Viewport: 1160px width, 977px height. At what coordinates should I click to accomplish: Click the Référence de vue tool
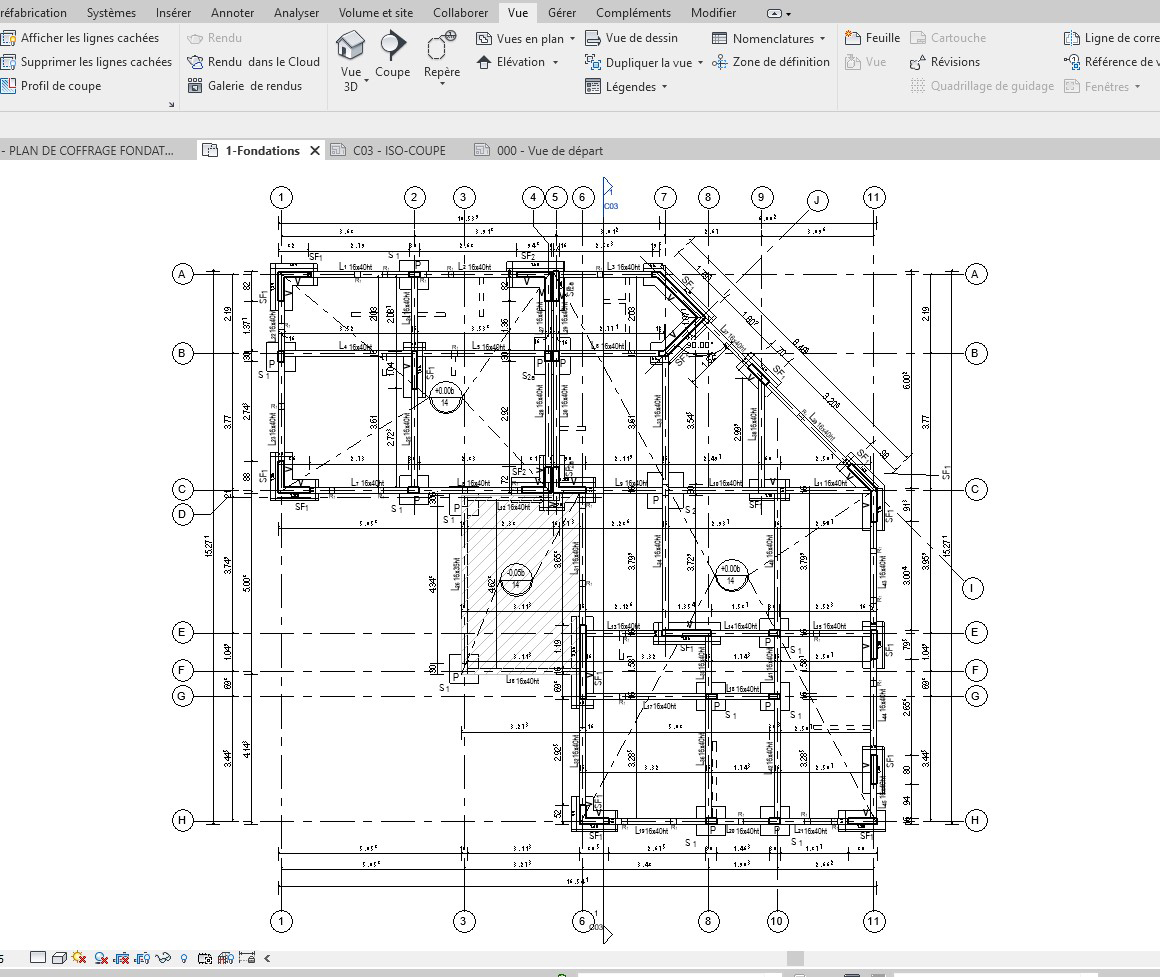[x=1111, y=62]
